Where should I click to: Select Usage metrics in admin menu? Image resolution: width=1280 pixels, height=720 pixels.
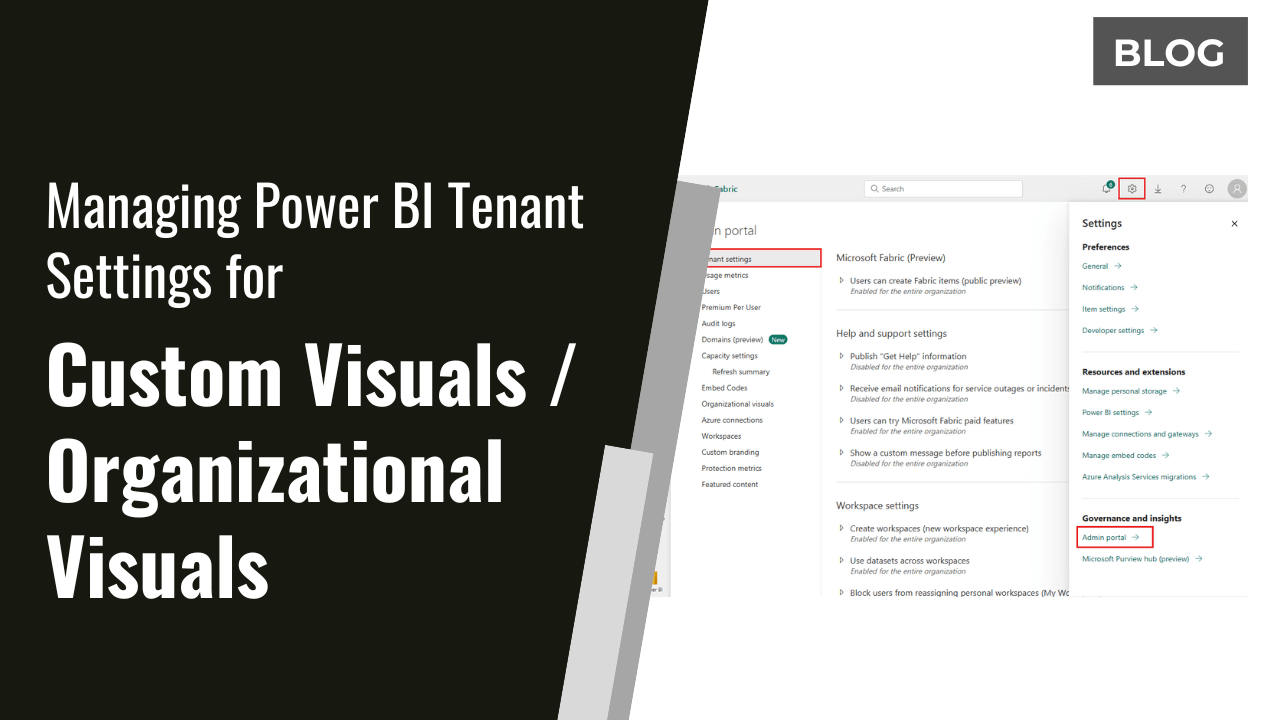pyautogui.click(x=725, y=275)
